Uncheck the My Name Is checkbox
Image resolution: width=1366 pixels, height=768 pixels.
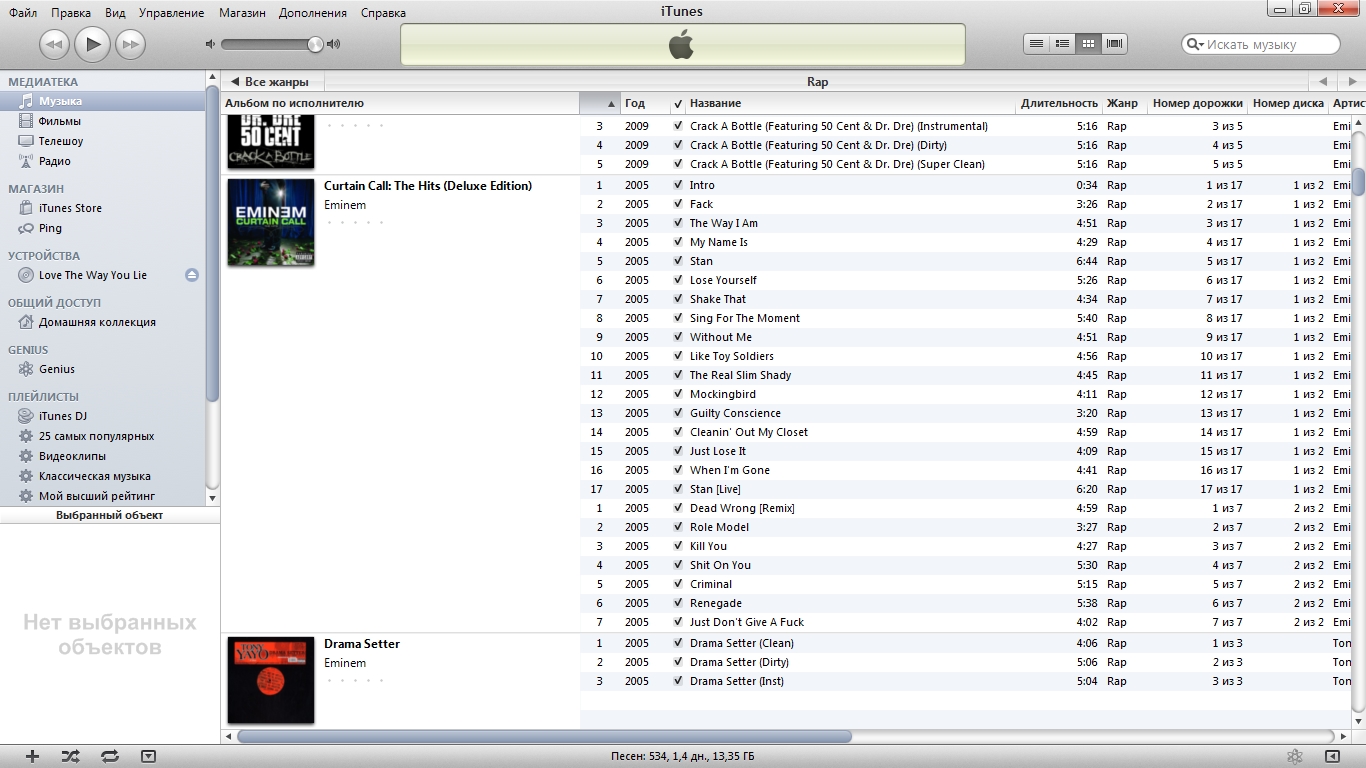[x=678, y=242]
